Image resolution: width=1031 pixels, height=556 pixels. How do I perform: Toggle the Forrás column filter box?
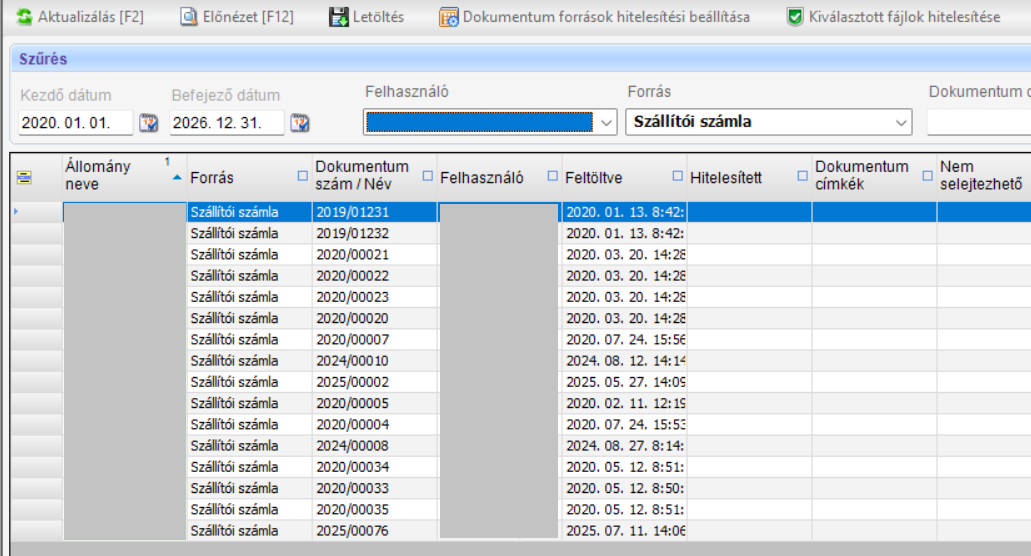[x=303, y=177]
